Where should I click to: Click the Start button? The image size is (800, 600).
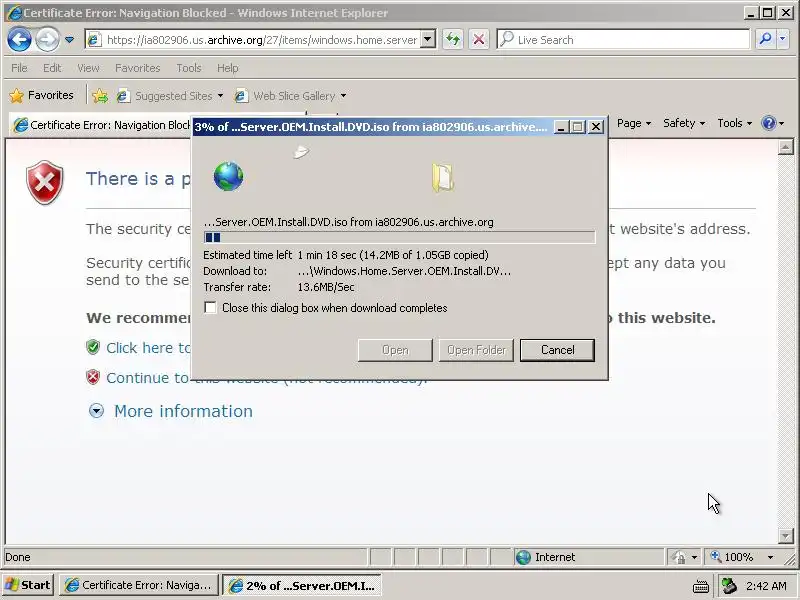28,585
